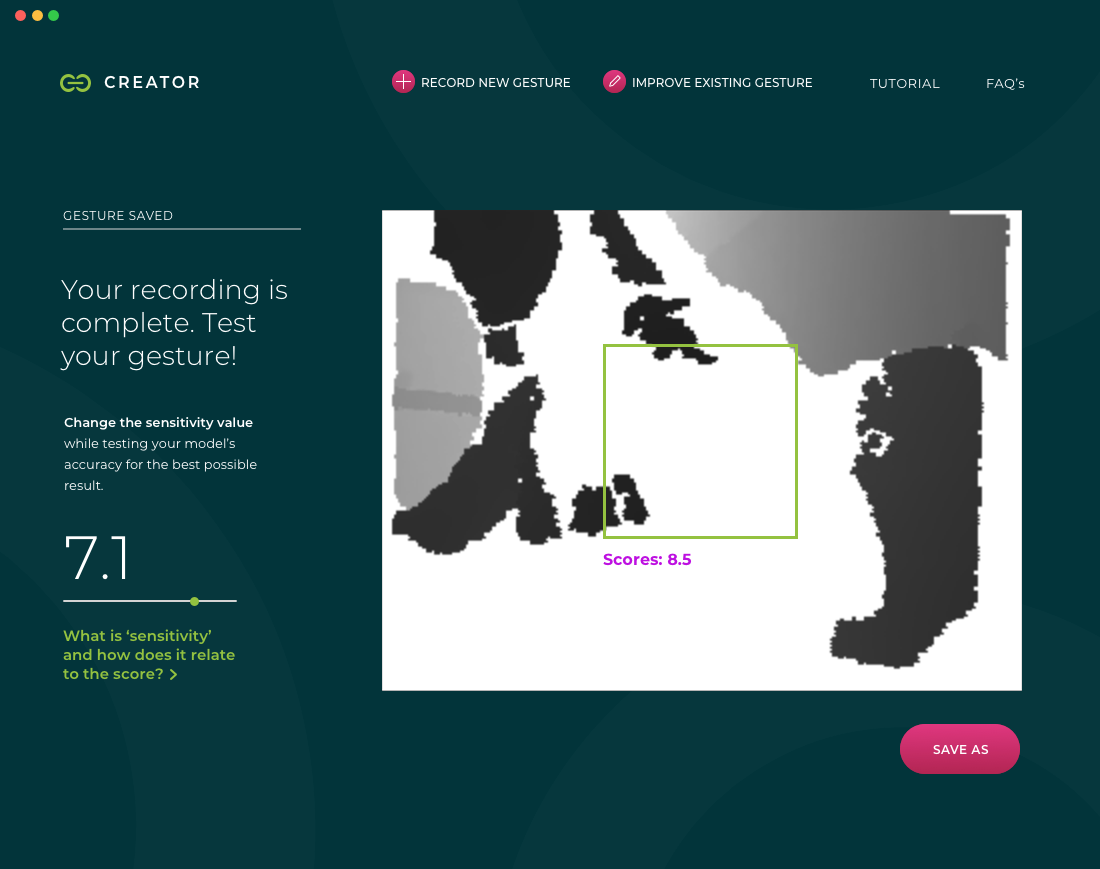Click the Scores: 8.5 label

[647, 560]
